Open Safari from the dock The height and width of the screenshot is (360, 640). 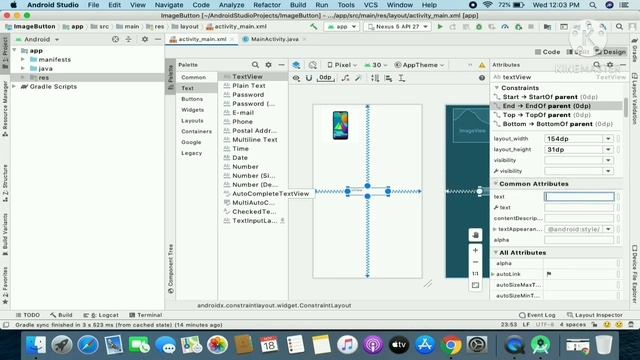[x=88, y=345]
